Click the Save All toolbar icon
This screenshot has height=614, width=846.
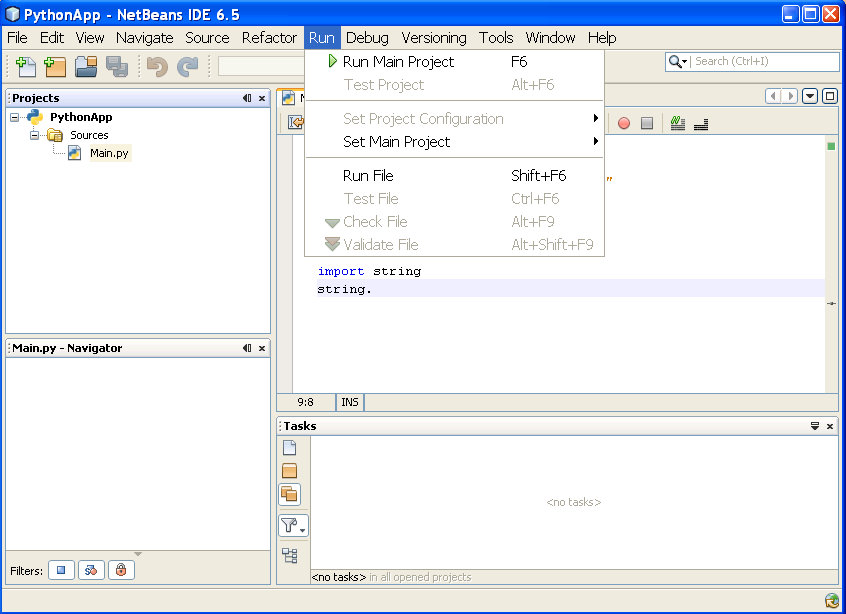117,67
